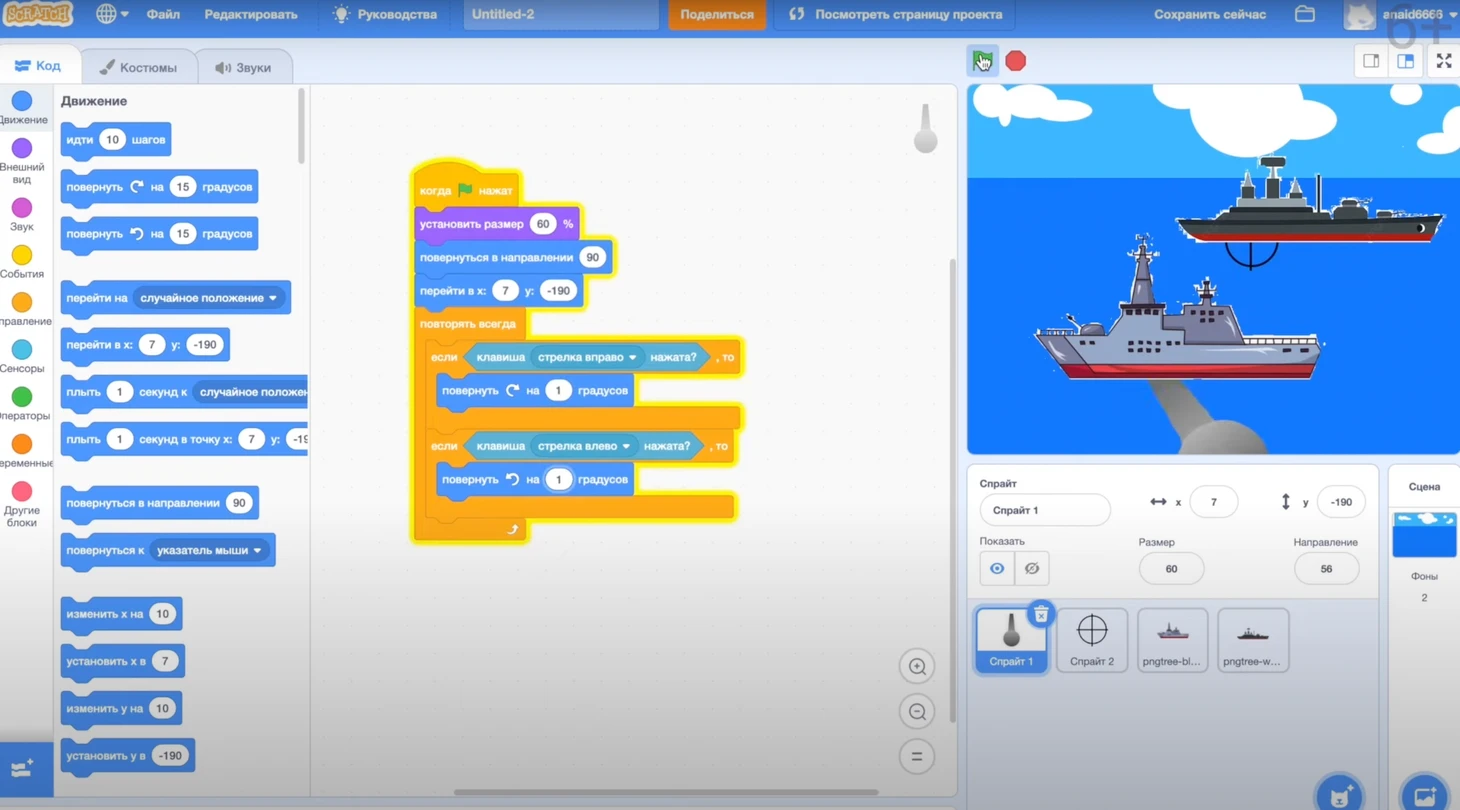Stop the project with the red stop button
1460x810 pixels.
click(1016, 61)
